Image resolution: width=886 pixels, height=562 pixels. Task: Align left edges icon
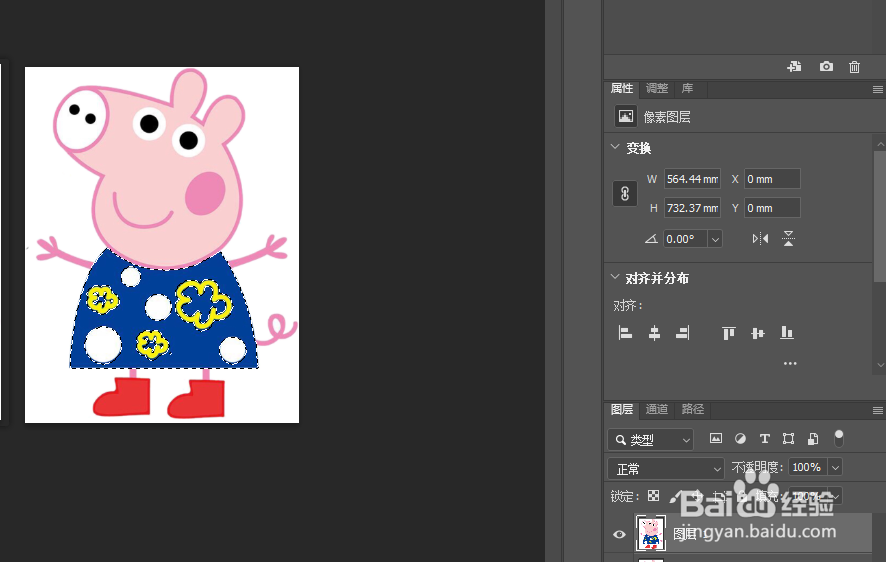625,333
